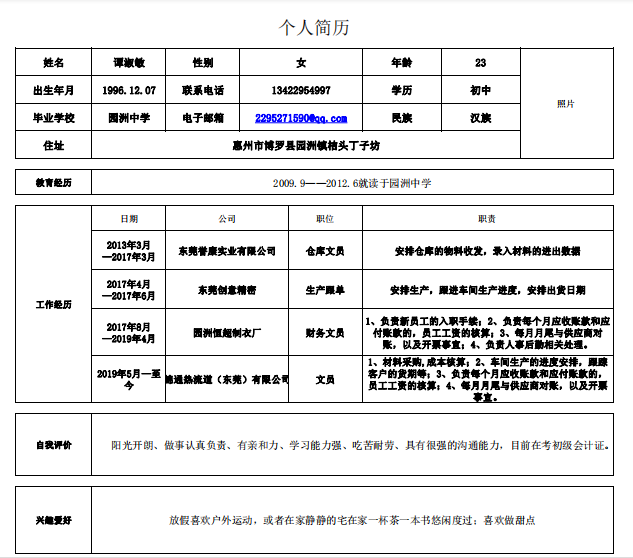Select the birth date 1996.12.07 cell
Image resolution: width=633 pixels, height=558 pixels.
[x=129, y=90]
